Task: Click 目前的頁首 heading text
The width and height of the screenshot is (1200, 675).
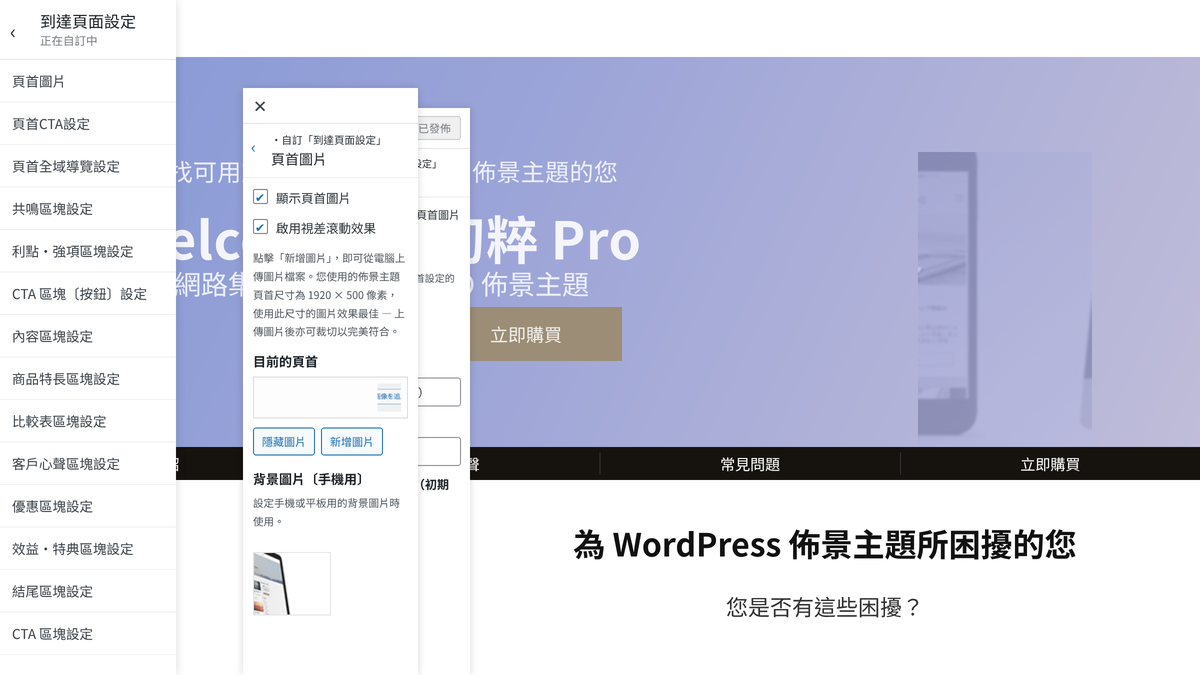Action: click(285, 362)
